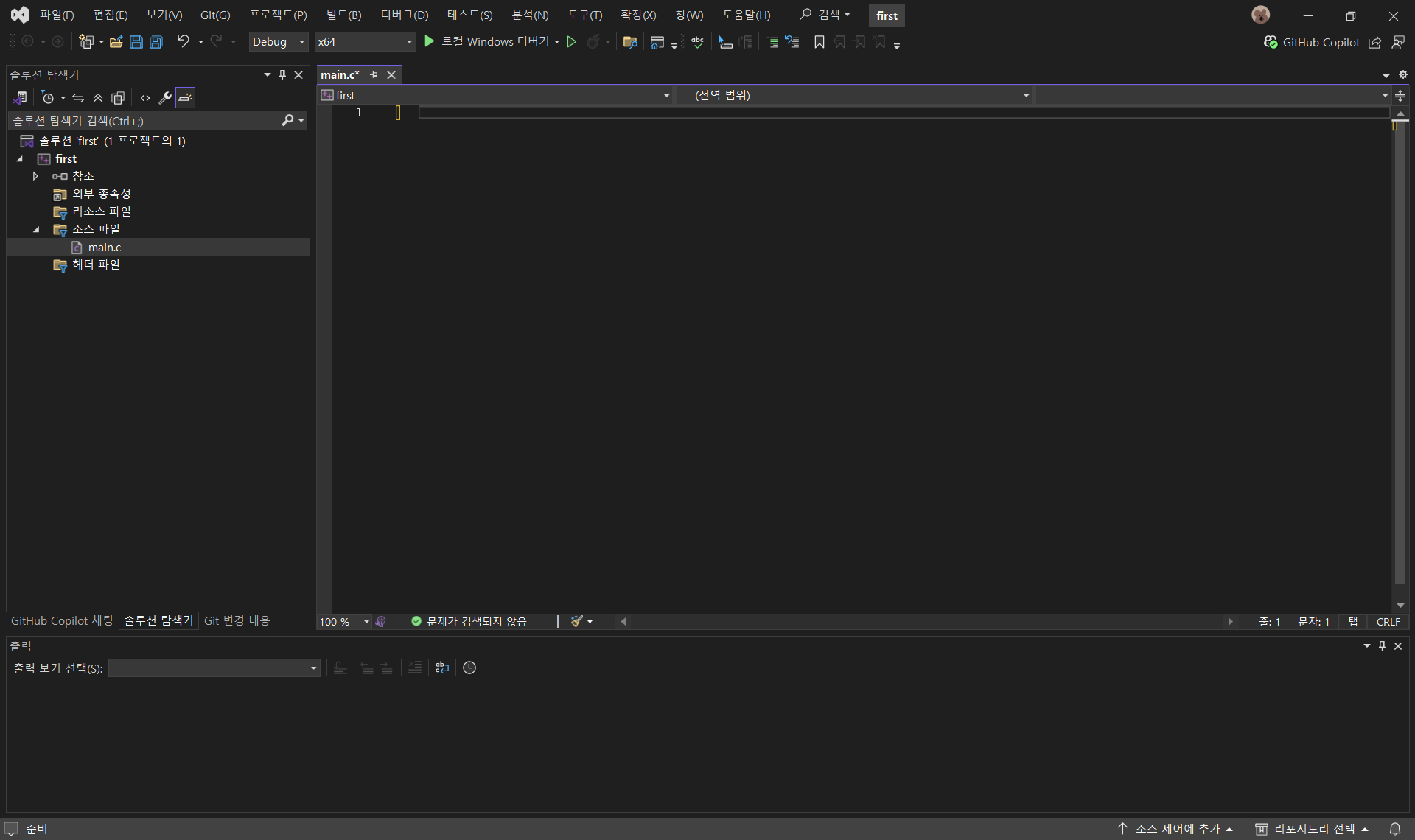Click the Undo icon
This screenshot has height=840, width=1415.
click(x=183, y=41)
